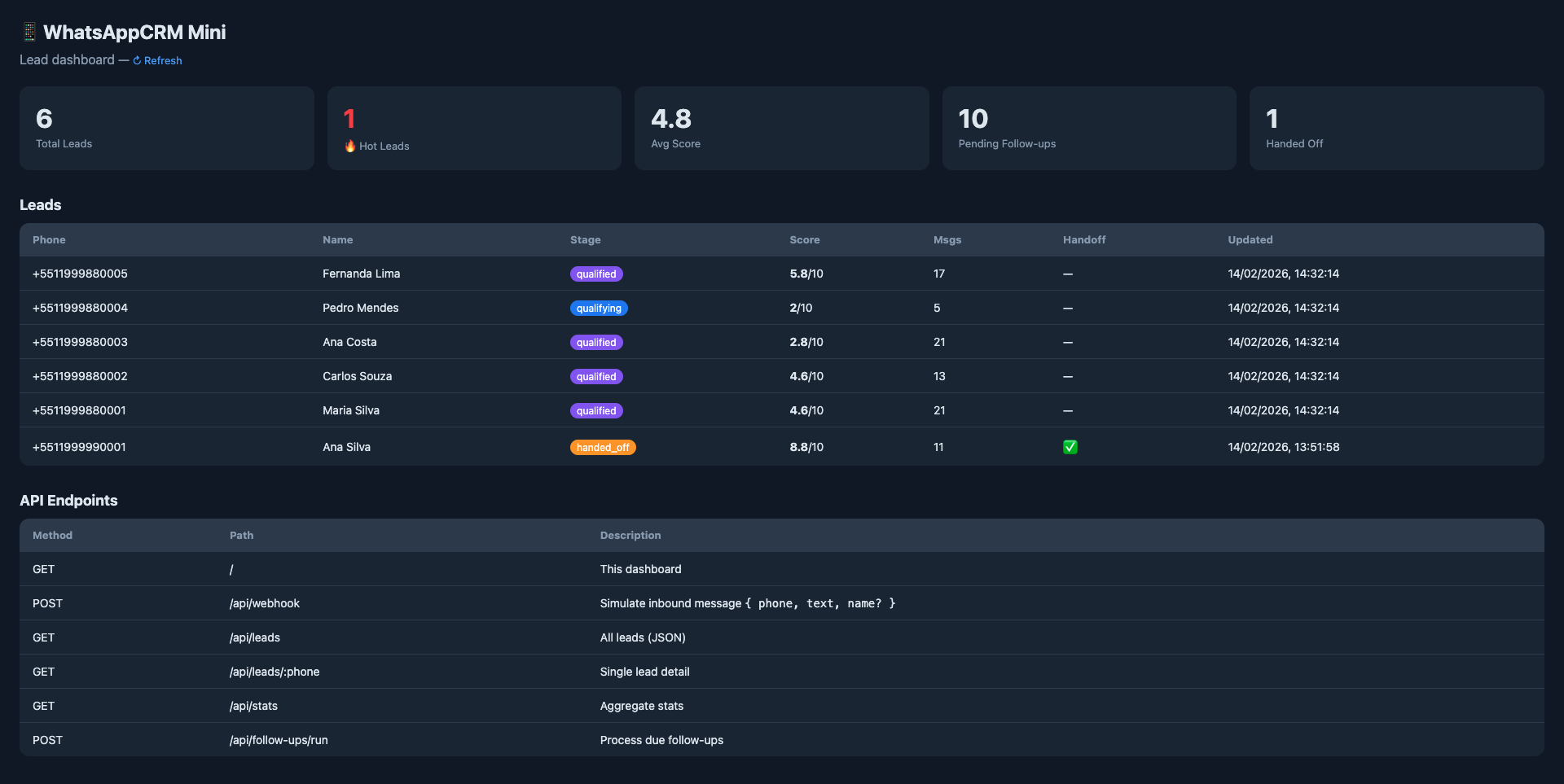Click the qualifying badge for Pedro Mendes
1564x784 pixels.
click(x=599, y=308)
